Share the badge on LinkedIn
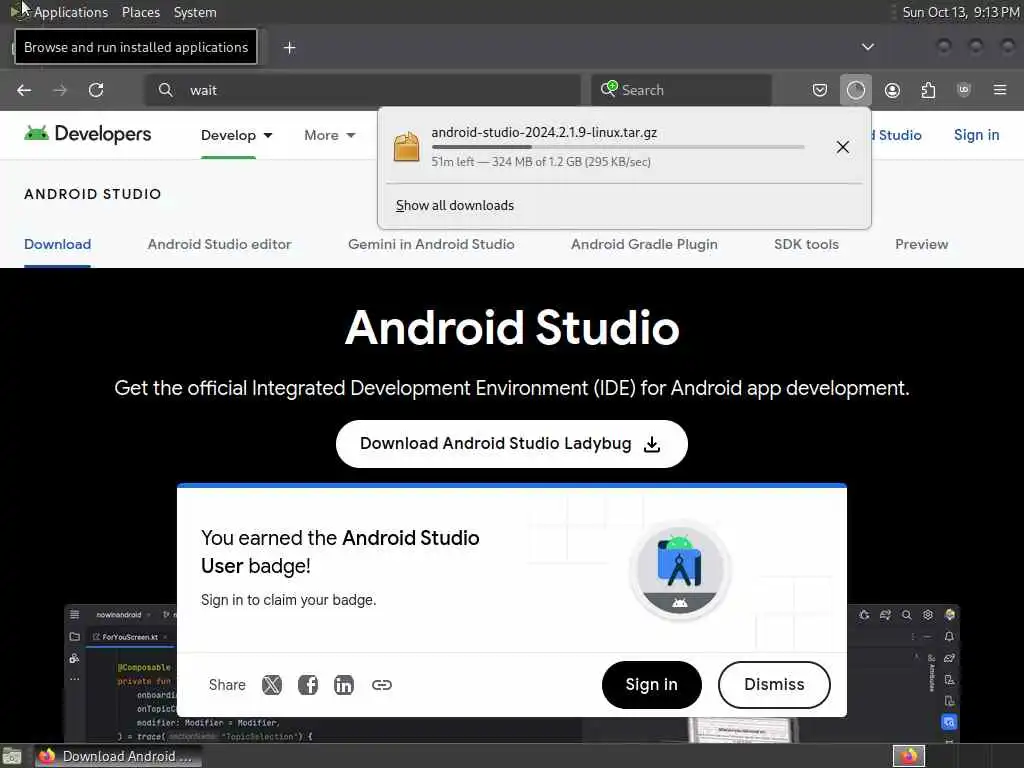This screenshot has height=768, width=1024. tap(344, 684)
